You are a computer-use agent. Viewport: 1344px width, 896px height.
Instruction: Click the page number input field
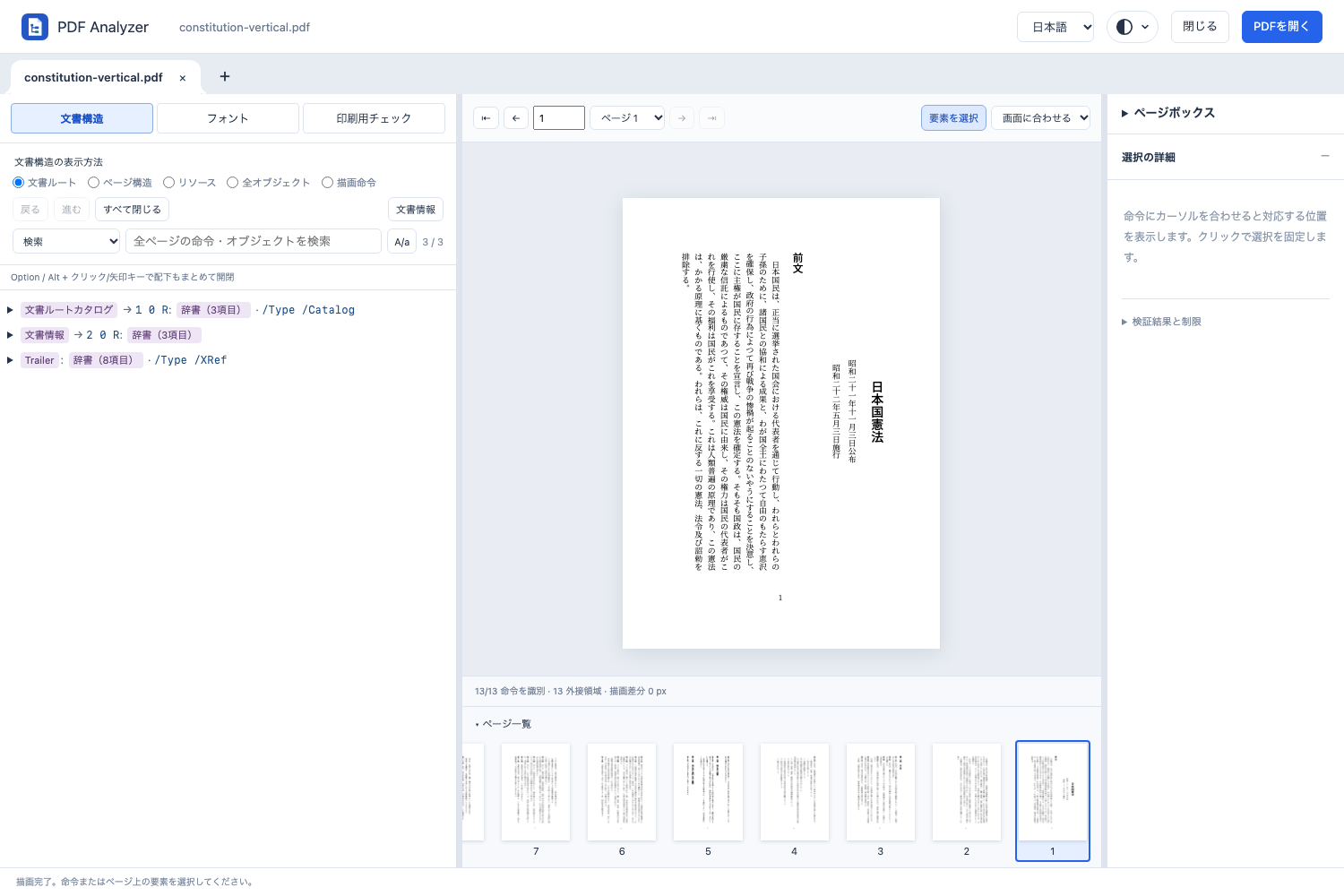point(559,118)
